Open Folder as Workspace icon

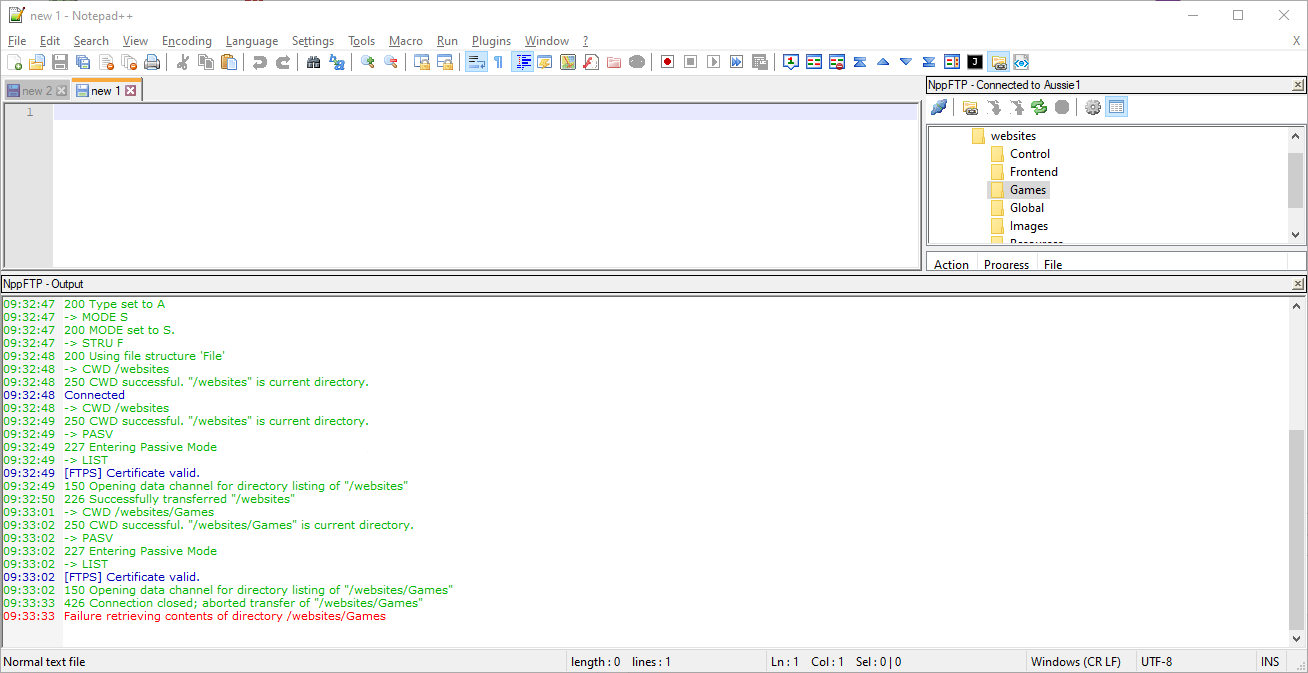pos(614,62)
